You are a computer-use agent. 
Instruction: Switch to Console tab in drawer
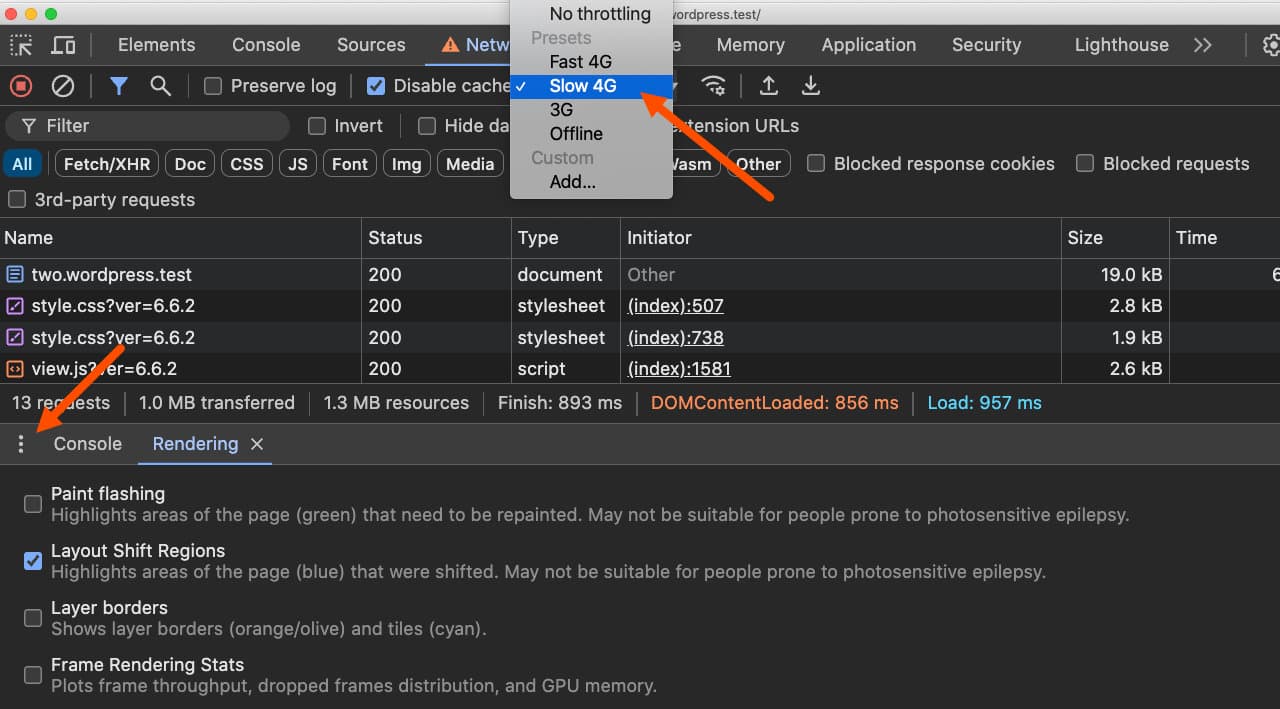click(88, 444)
